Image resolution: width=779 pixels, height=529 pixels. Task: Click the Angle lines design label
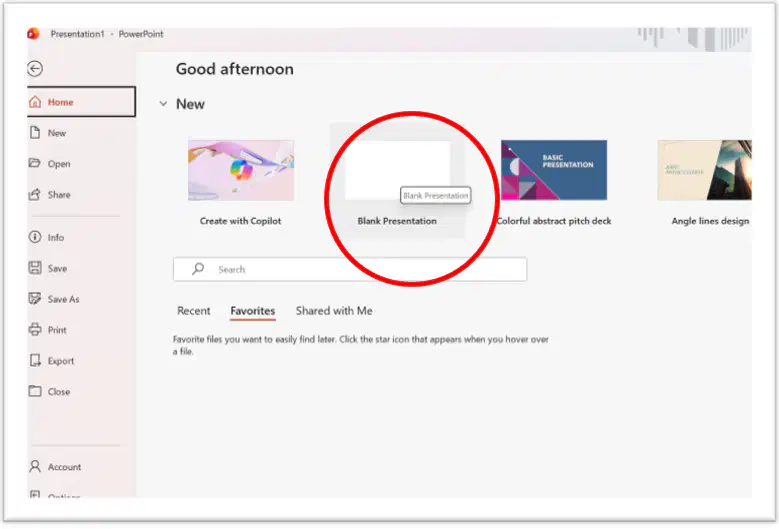point(710,221)
